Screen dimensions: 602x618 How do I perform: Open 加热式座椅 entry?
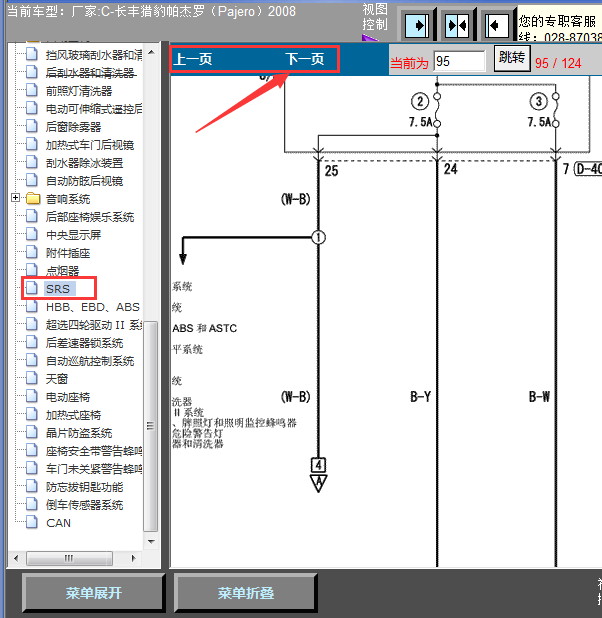click(73, 415)
